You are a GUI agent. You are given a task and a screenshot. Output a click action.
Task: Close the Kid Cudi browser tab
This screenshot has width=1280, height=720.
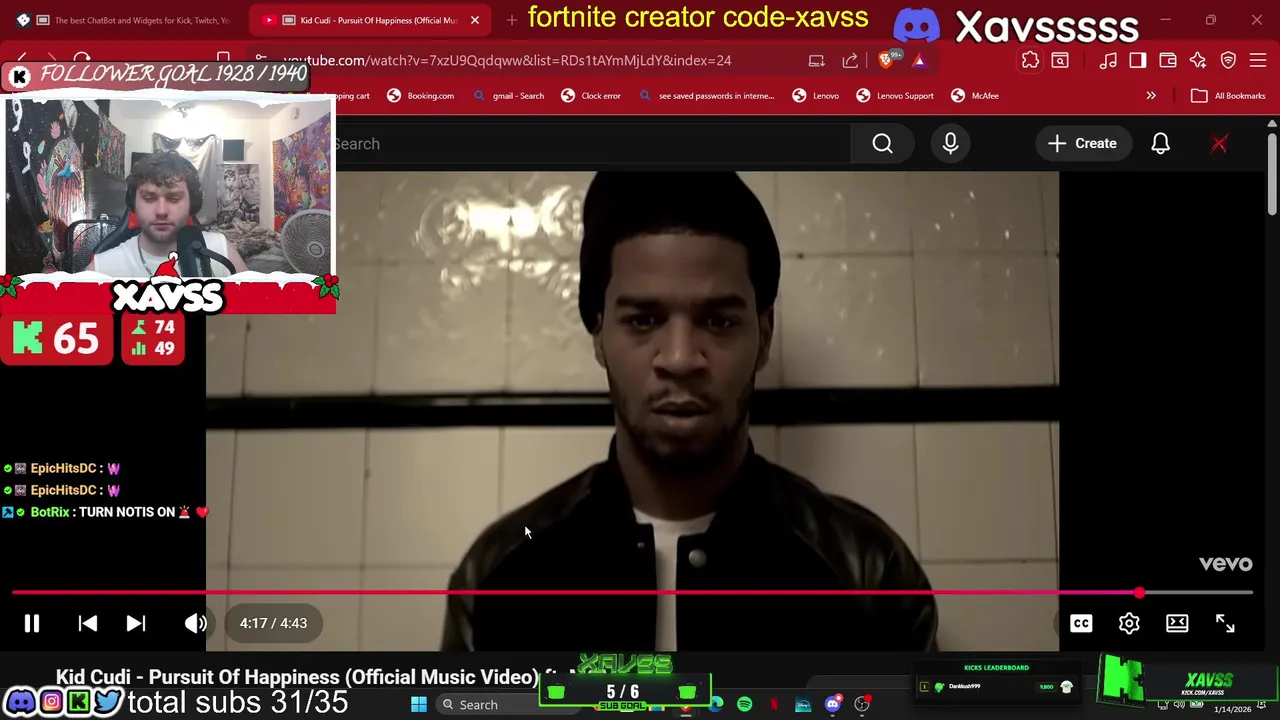pos(475,20)
